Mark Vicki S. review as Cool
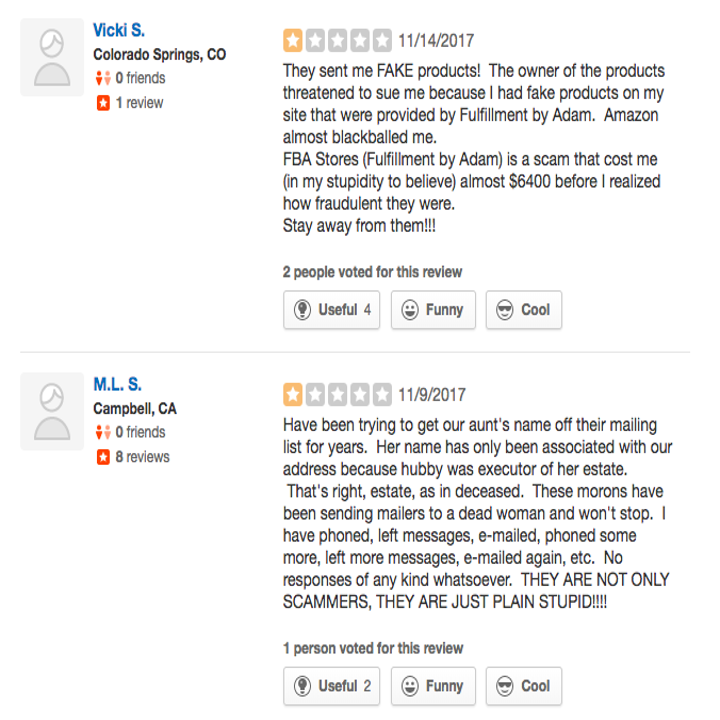Image resolution: width=720 pixels, height=720 pixels. tap(524, 310)
